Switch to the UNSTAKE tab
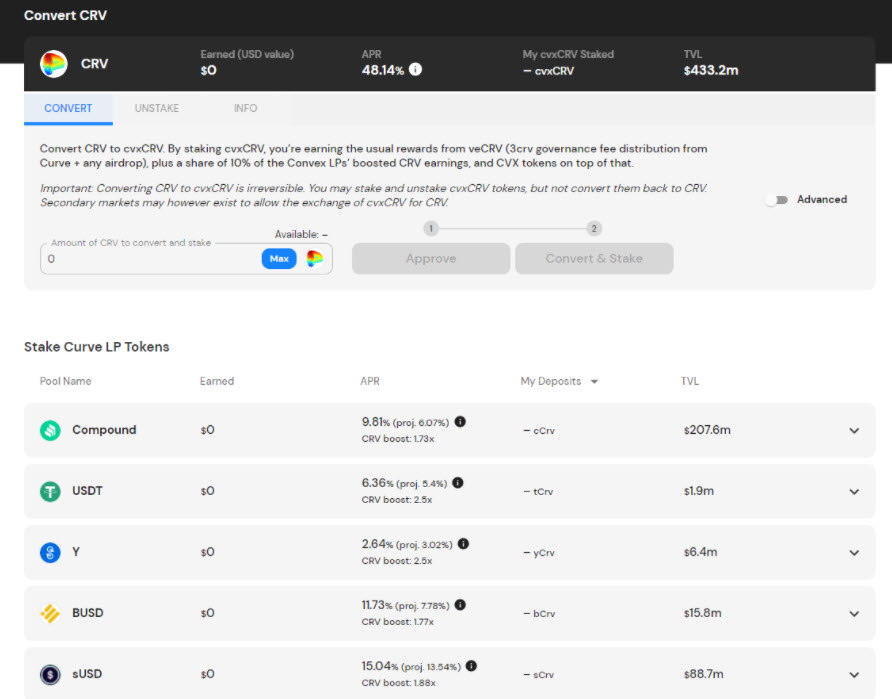The image size is (892, 699). (157, 108)
